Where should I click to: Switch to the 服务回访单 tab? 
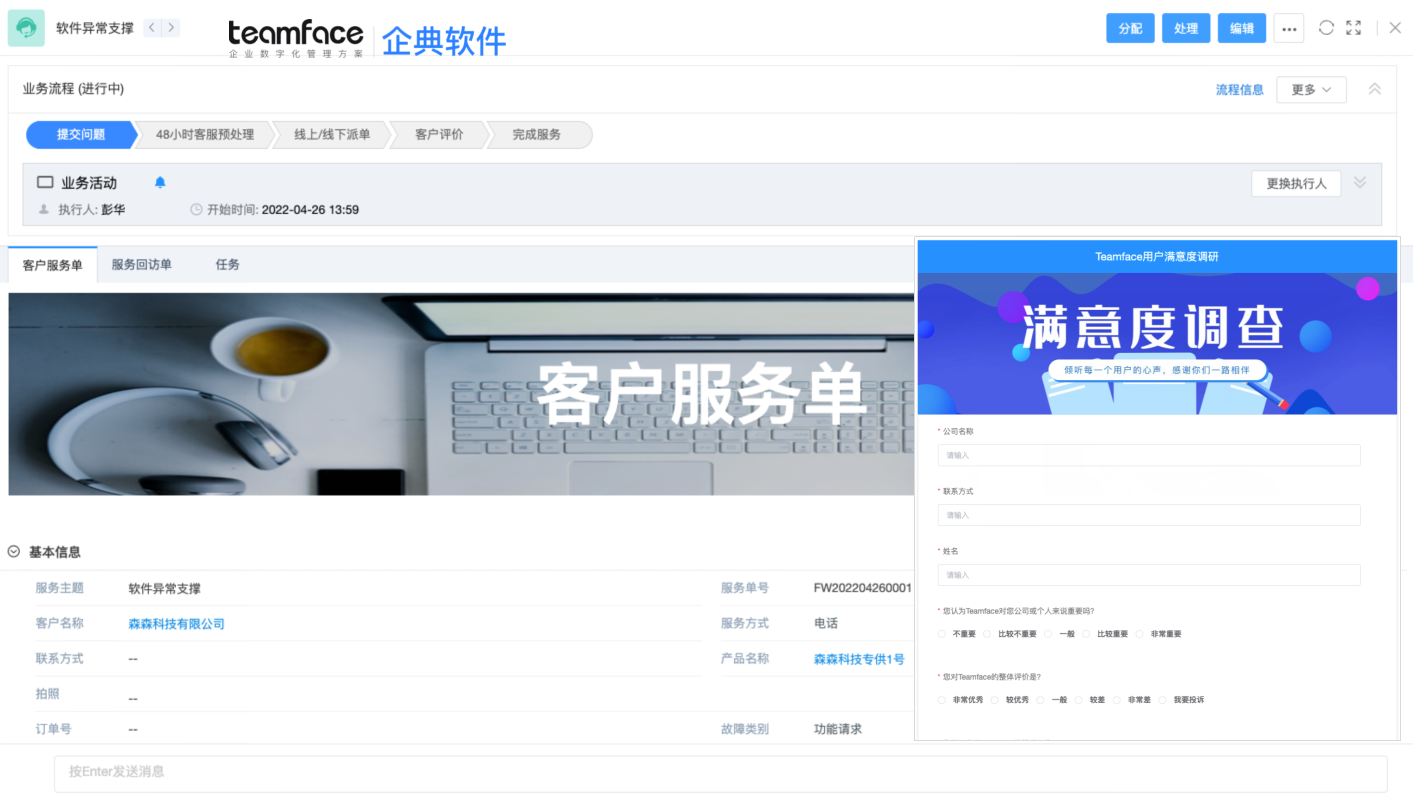(x=141, y=265)
